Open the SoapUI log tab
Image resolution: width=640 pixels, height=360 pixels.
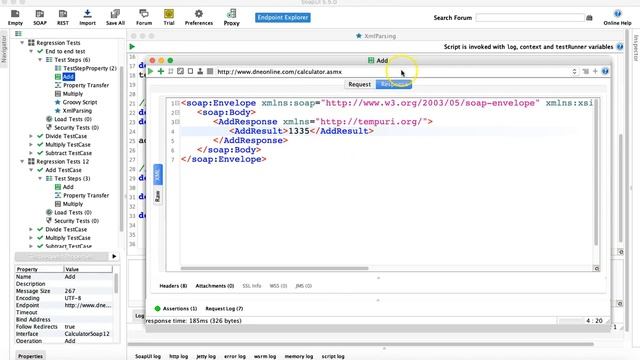pos(148,356)
